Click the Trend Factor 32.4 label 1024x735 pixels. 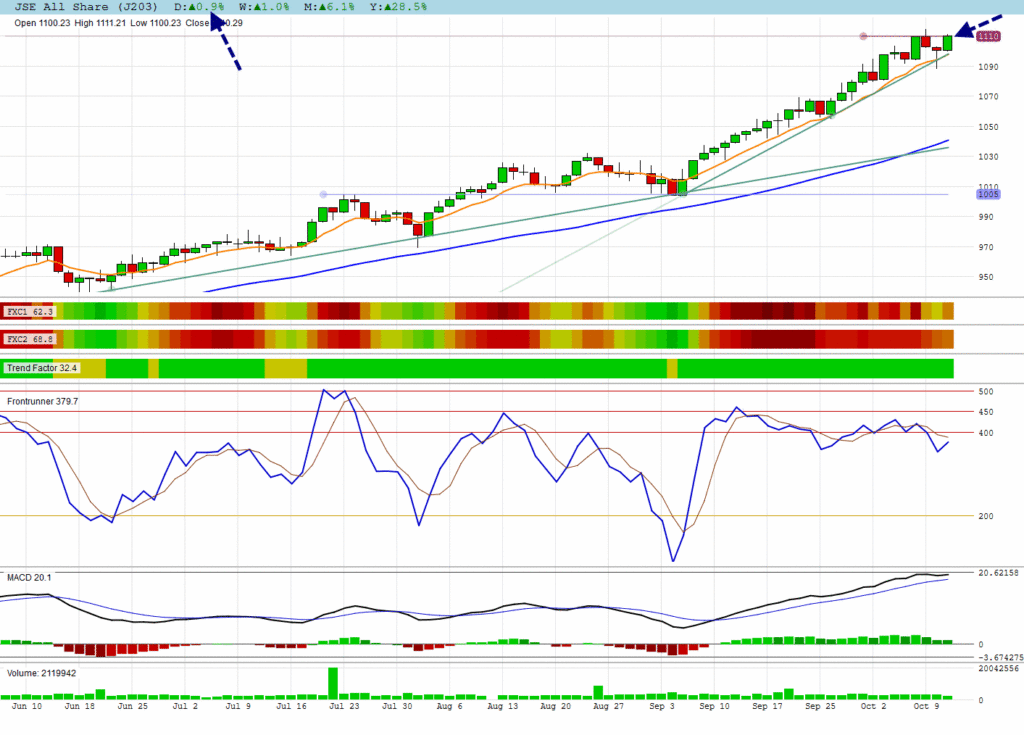tap(41, 368)
